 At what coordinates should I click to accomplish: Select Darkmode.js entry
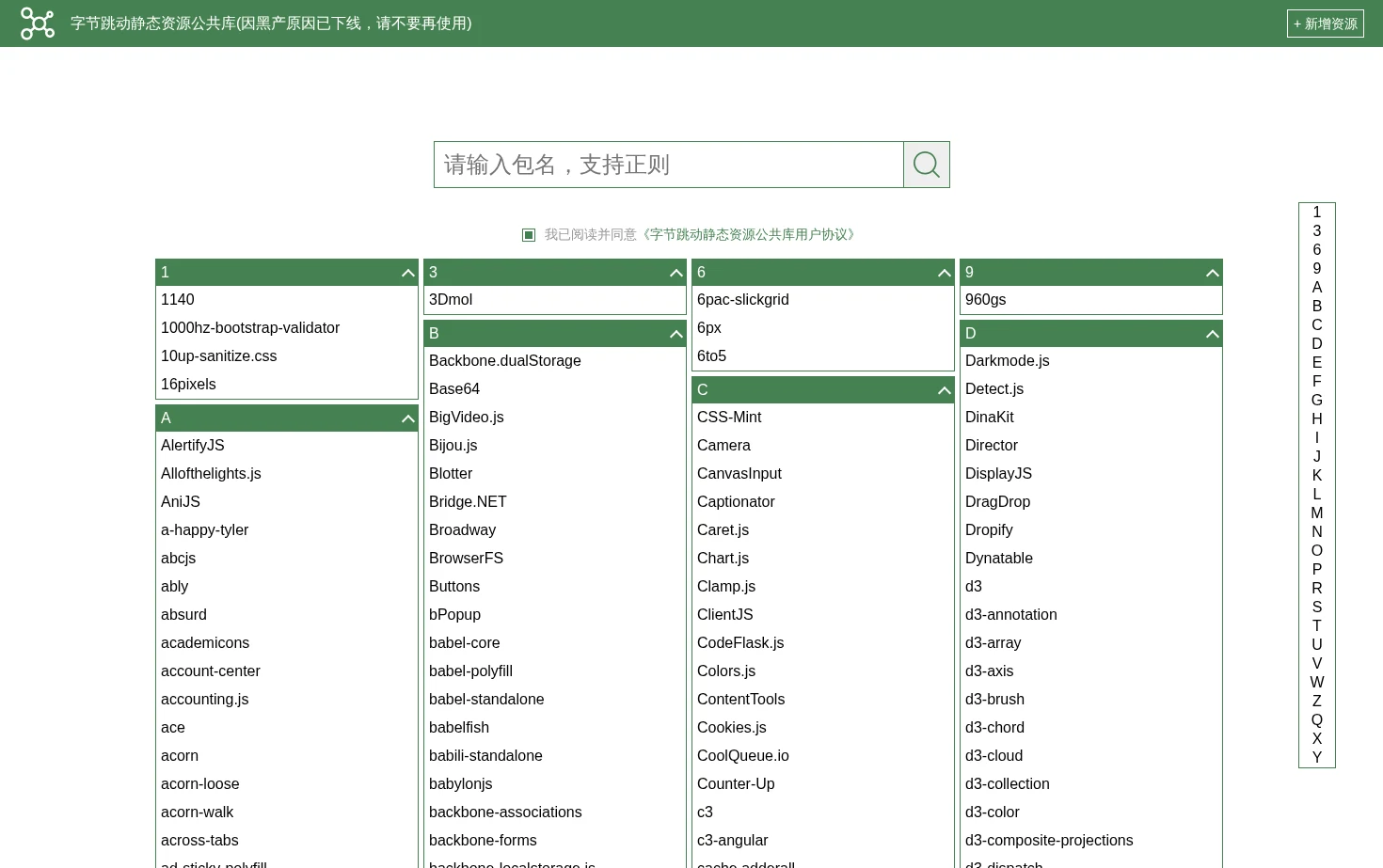coord(1008,361)
